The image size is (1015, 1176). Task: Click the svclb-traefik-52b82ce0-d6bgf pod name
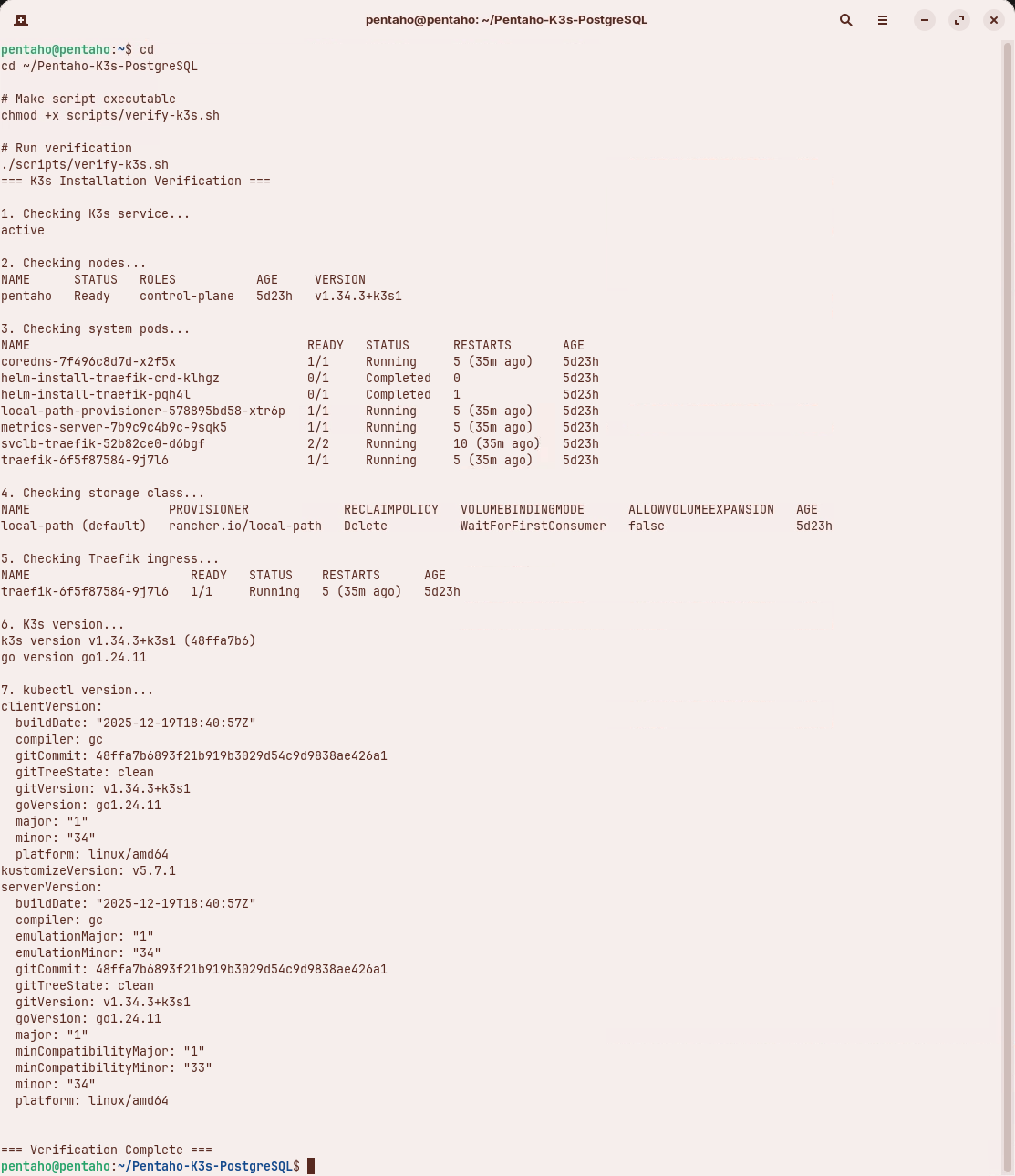[103, 443]
